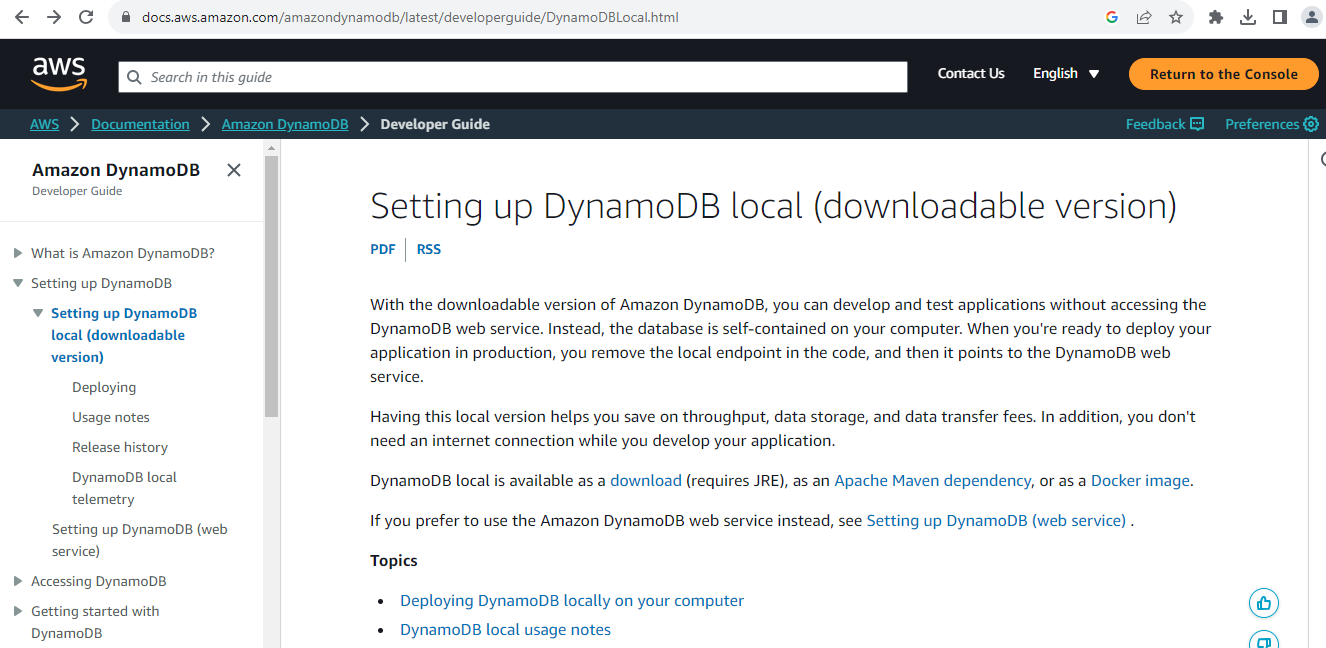The width and height of the screenshot is (1326, 648).
Task: Click the thumbs up feedback icon
Action: tap(1264, 603)
